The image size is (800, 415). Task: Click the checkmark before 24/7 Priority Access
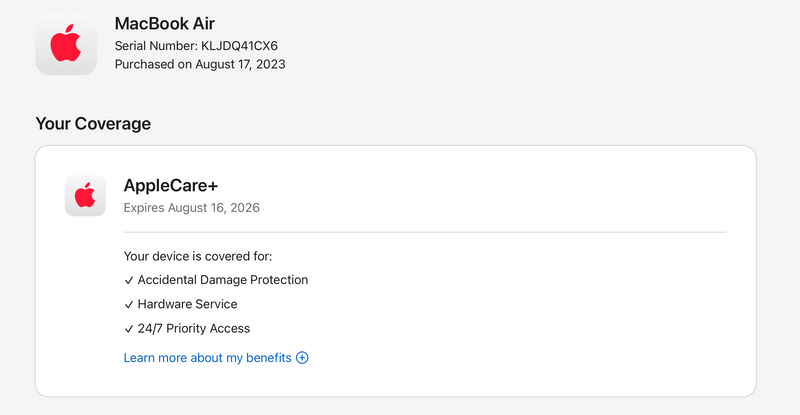(x=129, y=328)
